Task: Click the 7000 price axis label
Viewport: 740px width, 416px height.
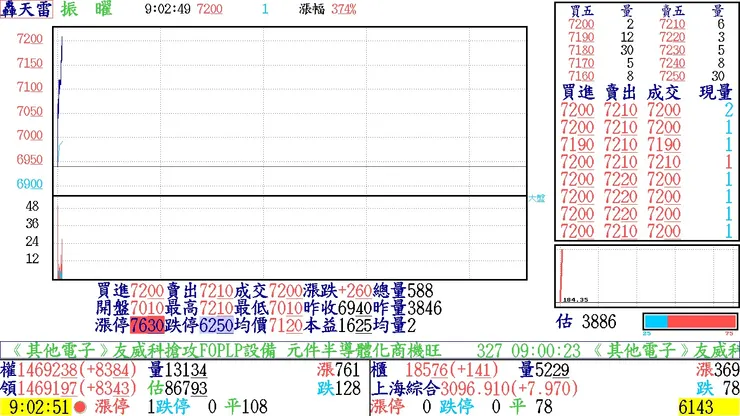Action: tap(29, 136)
